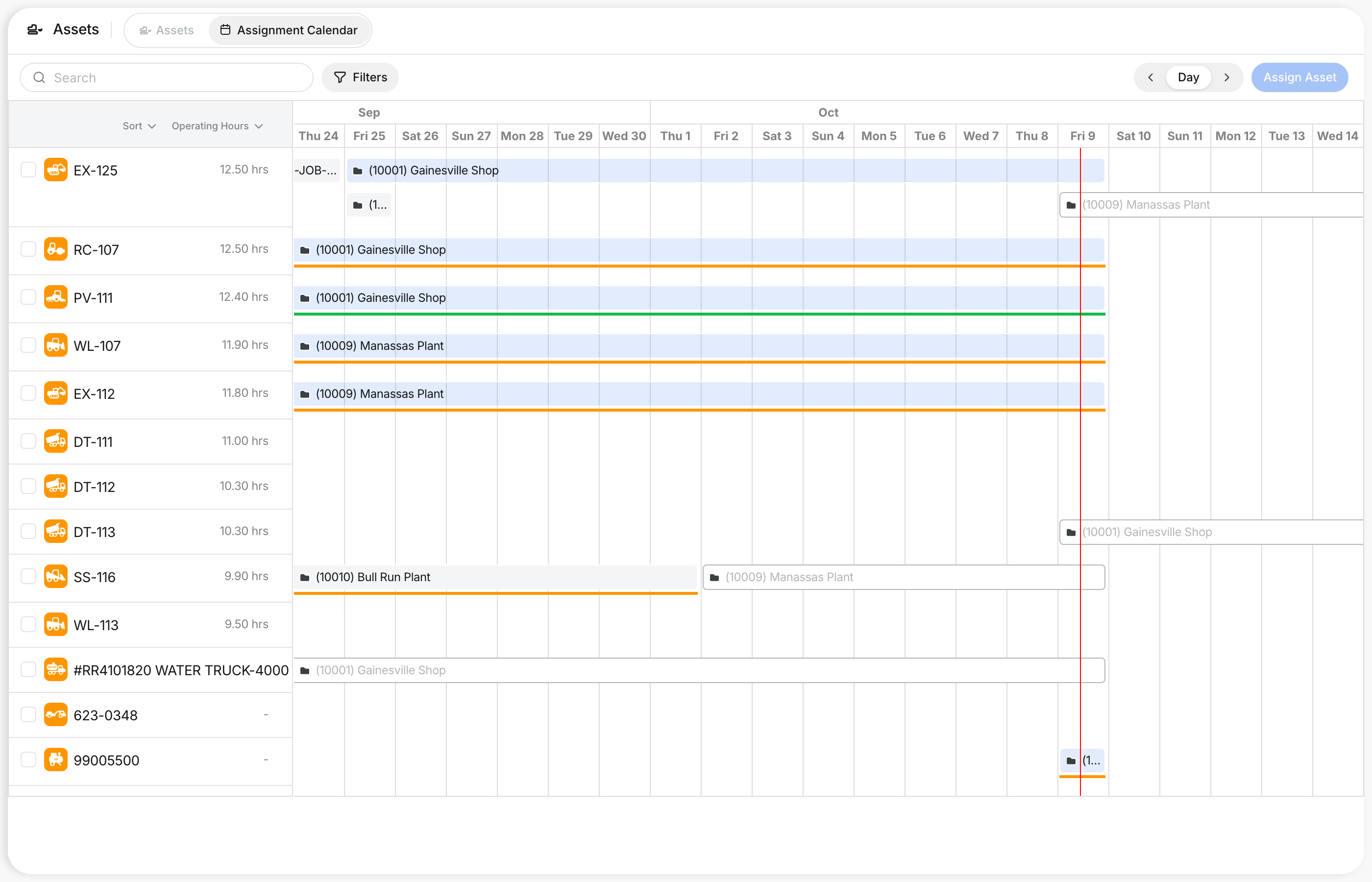Open WATER TRUCK-4000 Gainesville Shop assignment

pyautogui.click(x=699, y=669)
